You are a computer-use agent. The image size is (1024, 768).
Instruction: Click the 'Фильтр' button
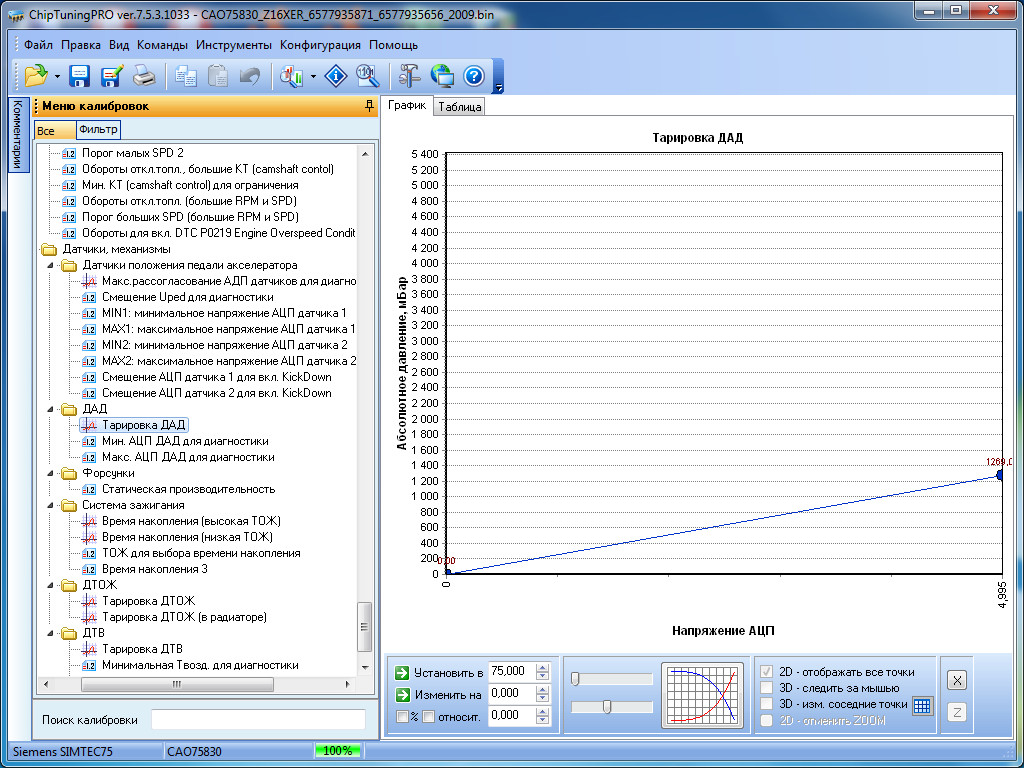(98, 130)
